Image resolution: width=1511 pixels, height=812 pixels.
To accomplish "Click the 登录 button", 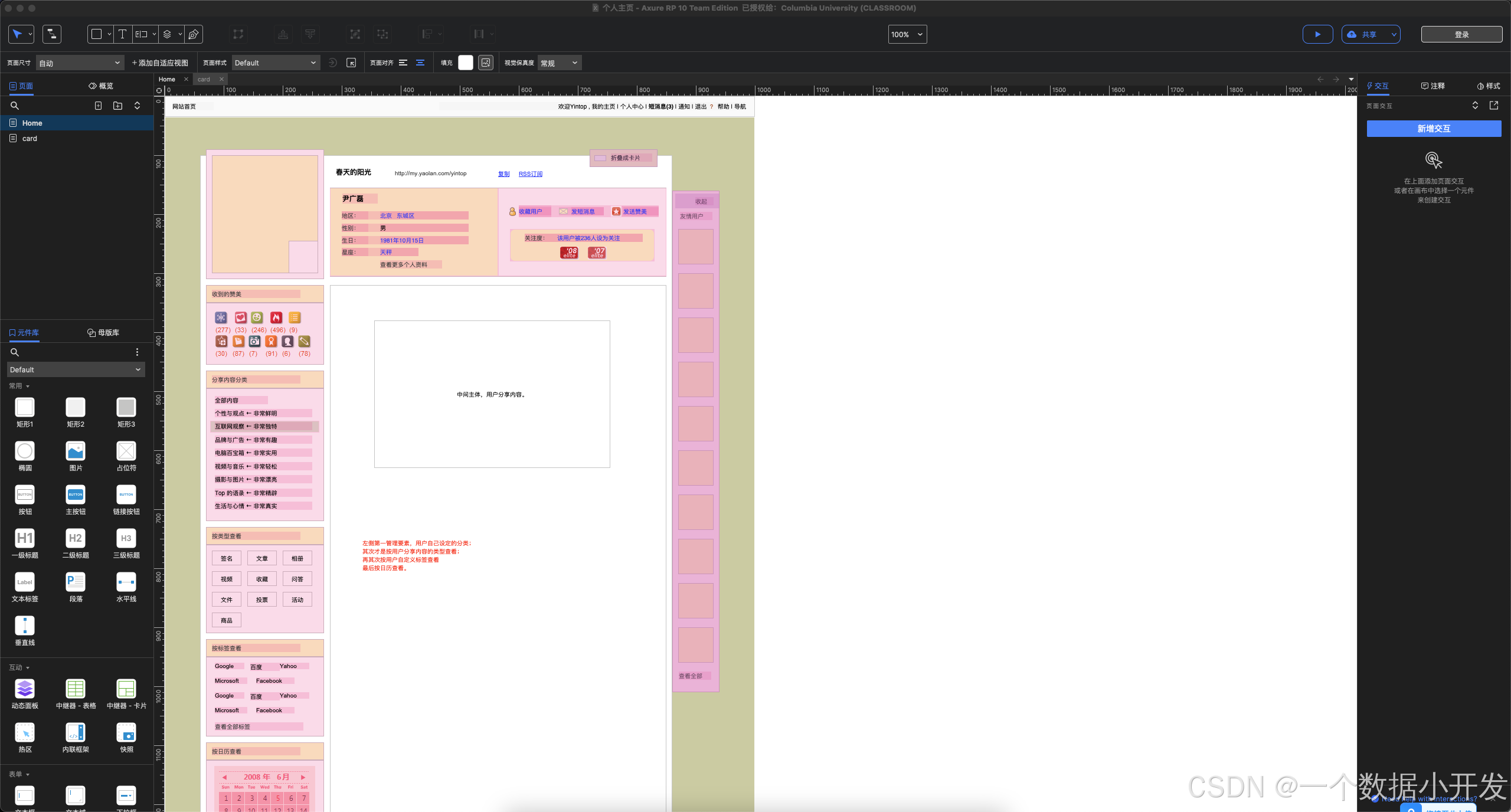I will tap(1461, 34).
